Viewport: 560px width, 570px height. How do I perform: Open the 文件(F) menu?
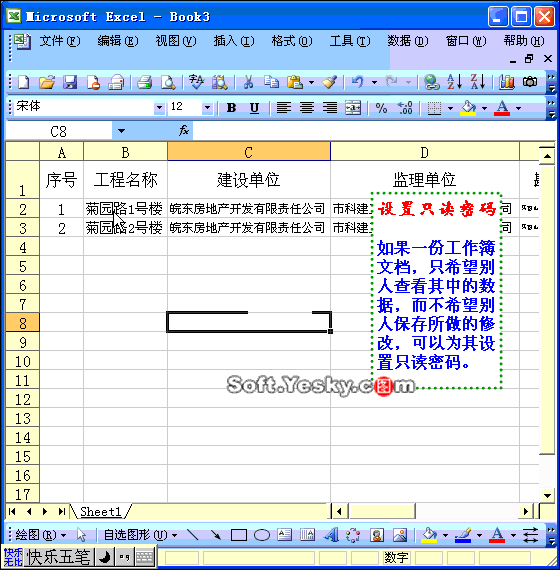(x=60, y=41)
